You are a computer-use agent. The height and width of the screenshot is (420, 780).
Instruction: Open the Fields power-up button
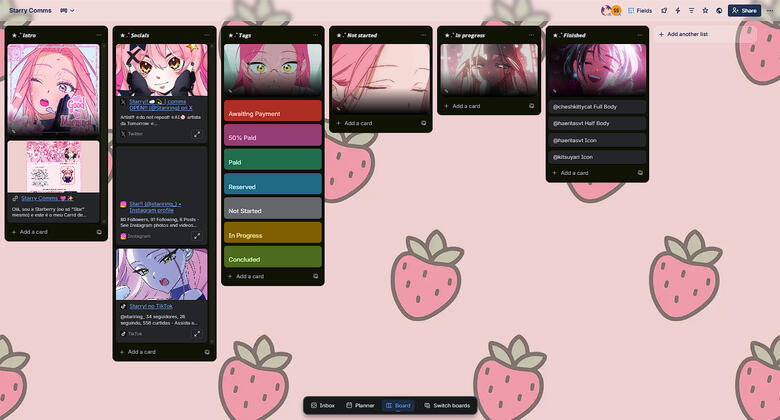click(x=640, y=10)
